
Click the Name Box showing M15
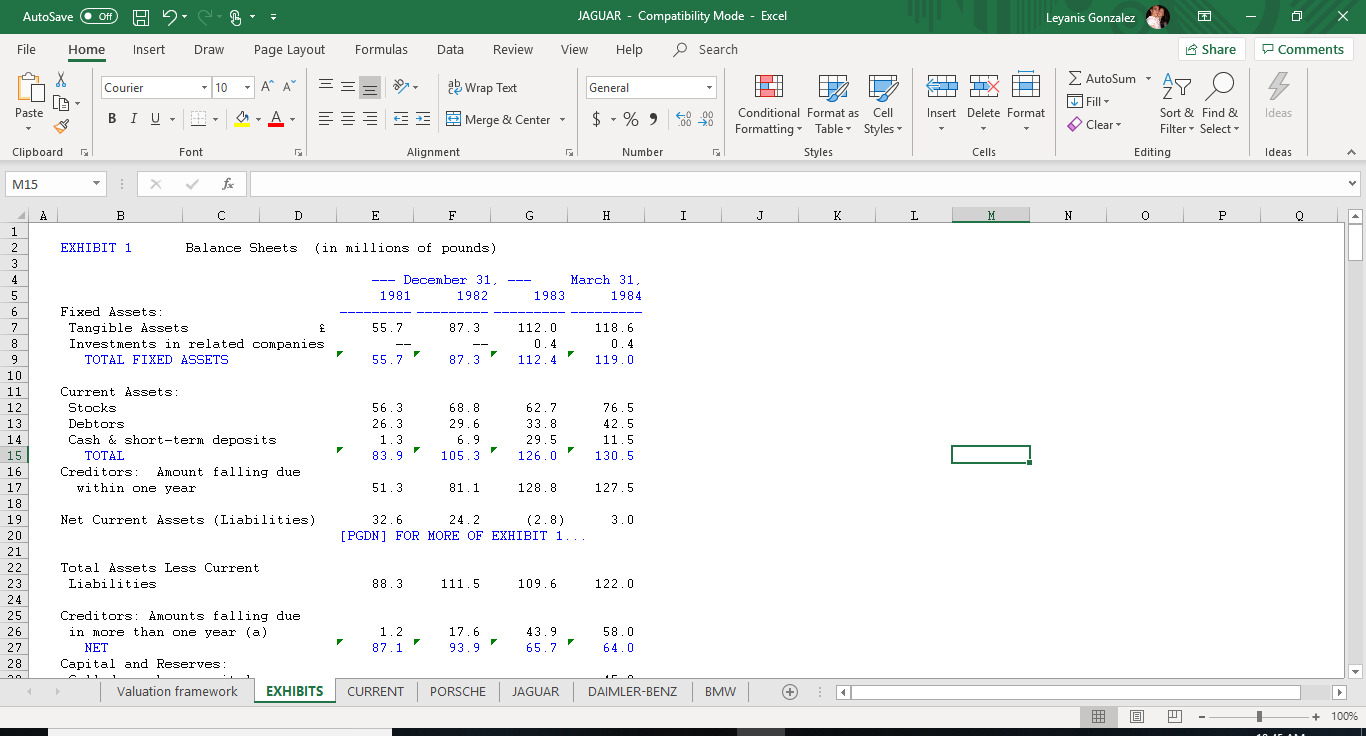pos(49,184)
